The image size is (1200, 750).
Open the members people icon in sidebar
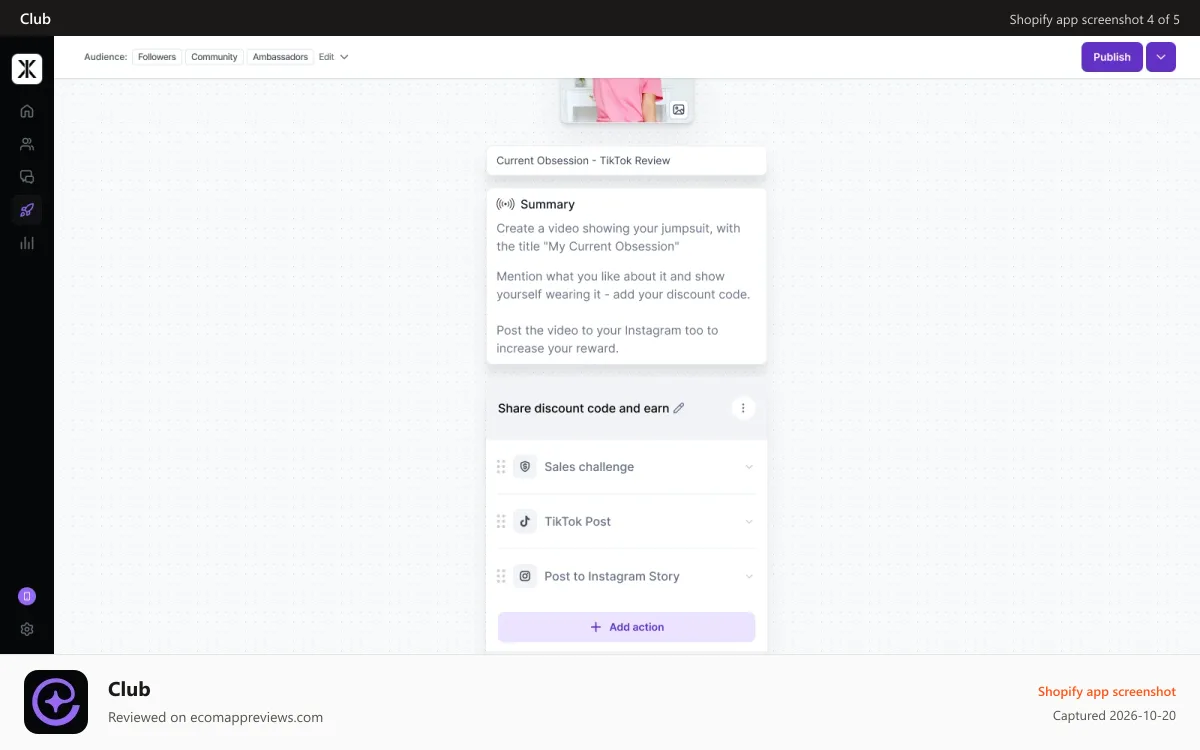coord(27,144)
